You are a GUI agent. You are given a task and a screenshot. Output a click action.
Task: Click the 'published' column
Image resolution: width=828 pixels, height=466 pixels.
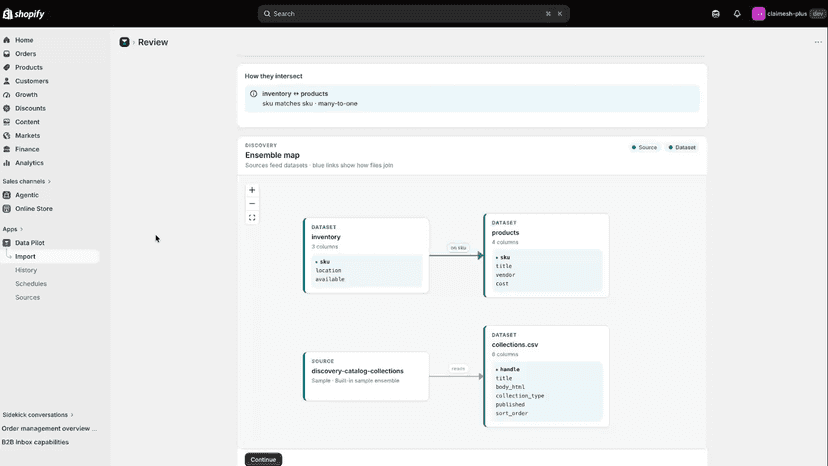click(510, 405)
